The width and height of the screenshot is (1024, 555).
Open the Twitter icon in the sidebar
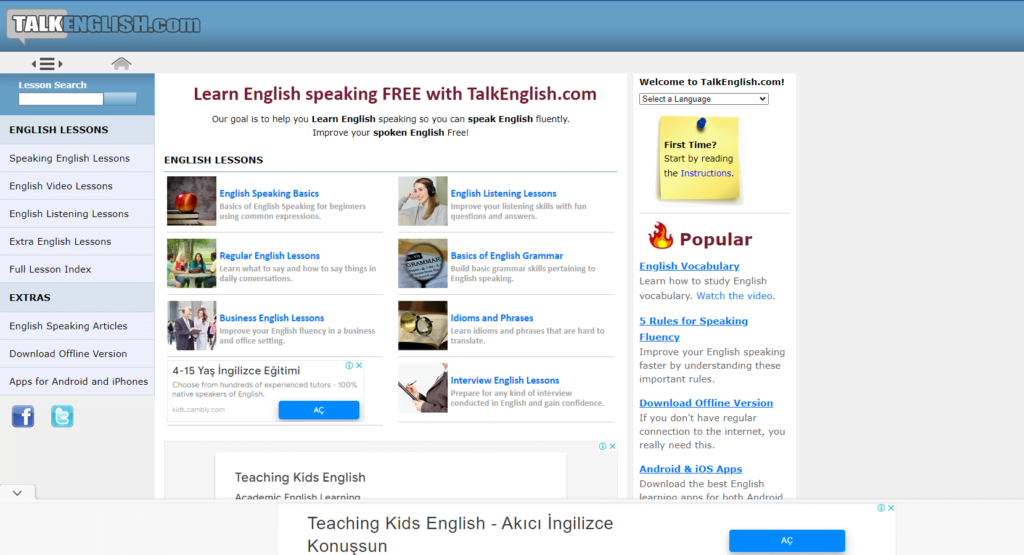pyautogui.click(x=62, y=416)
